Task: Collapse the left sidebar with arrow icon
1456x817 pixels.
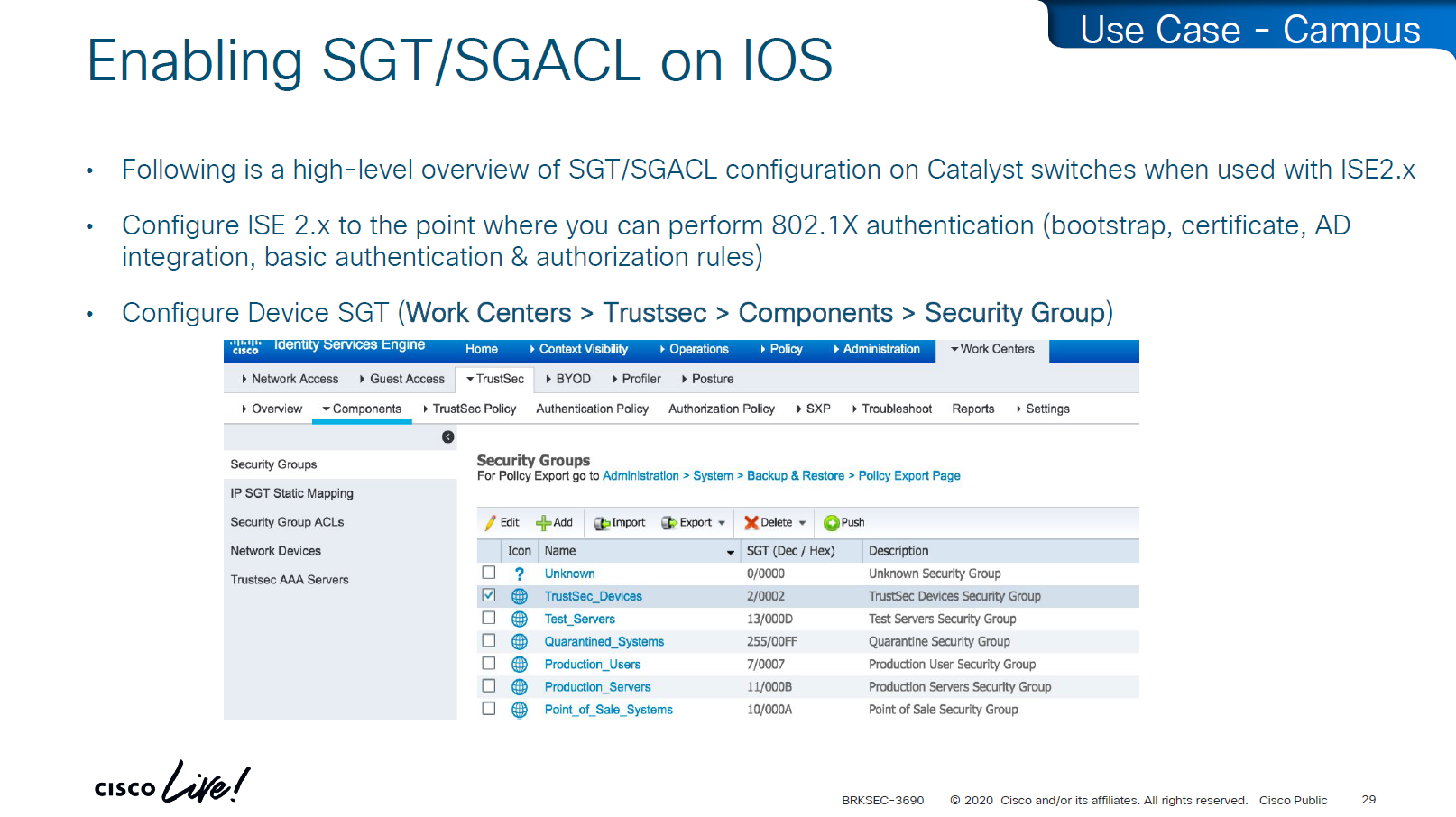Action: pyautogui.click(x=448, y=437)
